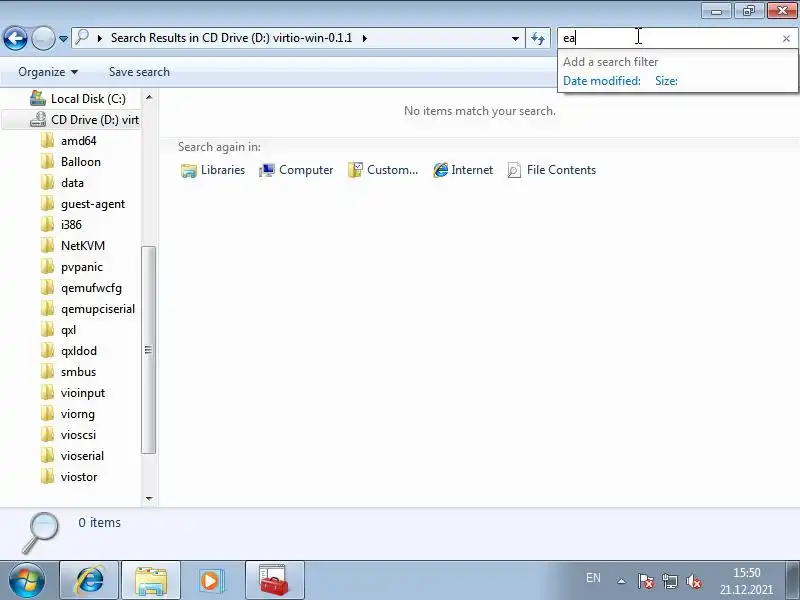Open the qemupciserial folder
This screenshot has height=600, width=800.
click(98, 309)
